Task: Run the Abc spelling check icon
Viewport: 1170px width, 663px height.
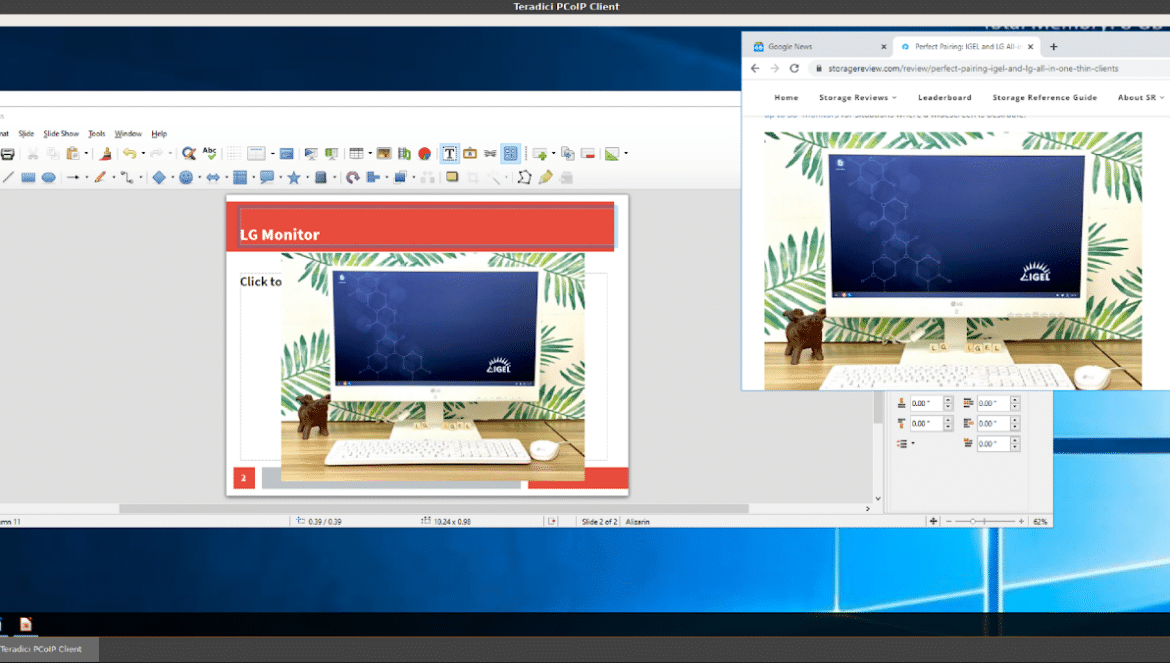Action: tap(210, 154)
